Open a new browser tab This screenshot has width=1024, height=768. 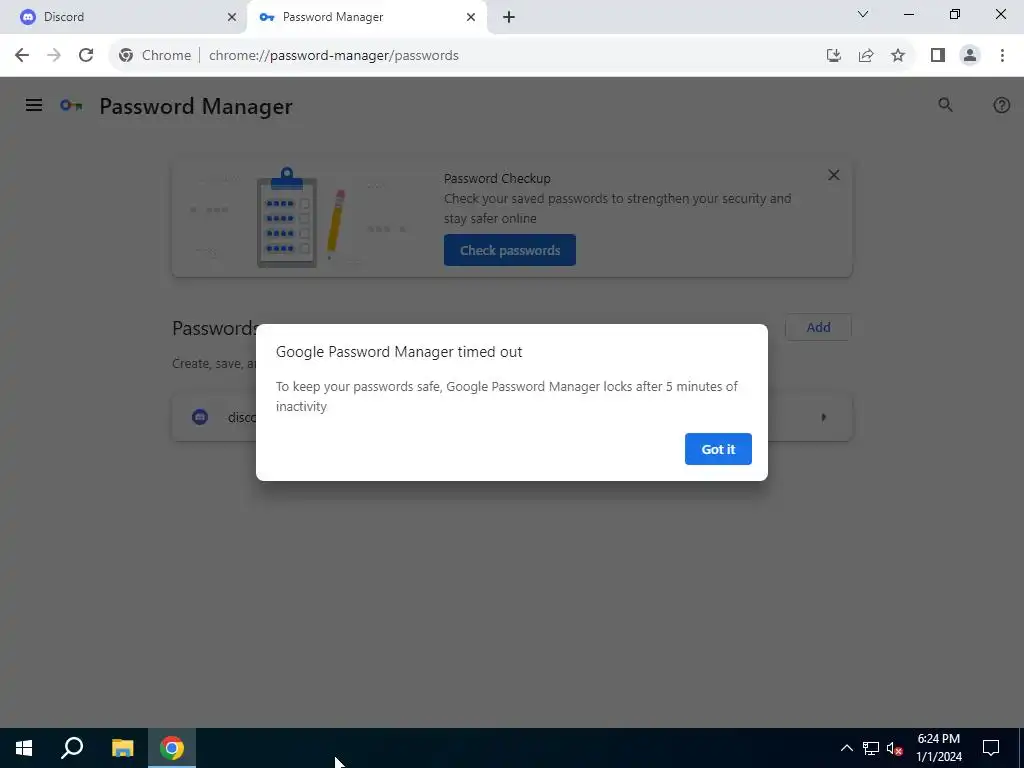[509, 17]
